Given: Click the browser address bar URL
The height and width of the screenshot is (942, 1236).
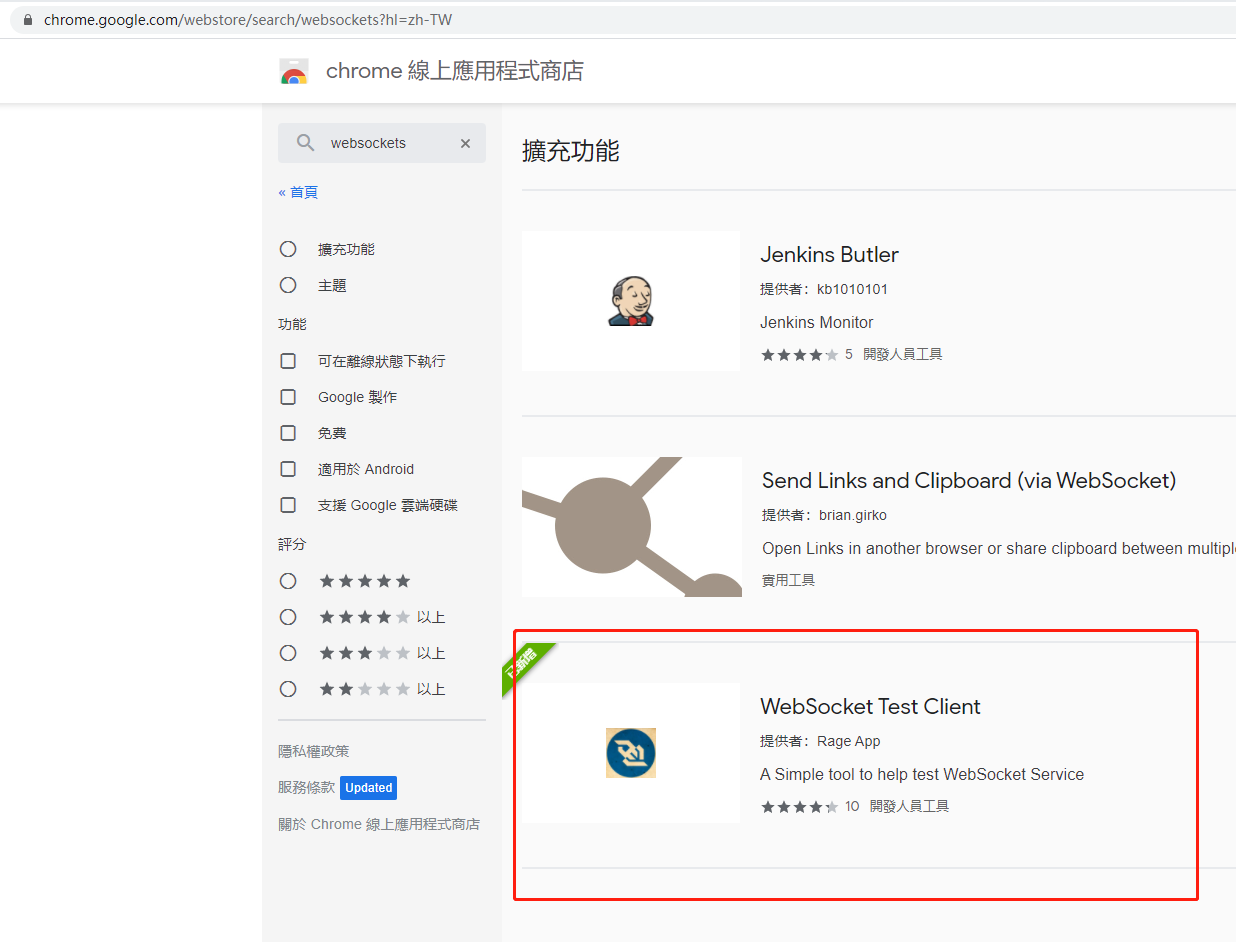Looking at the screenshot, I should (248, 20).
